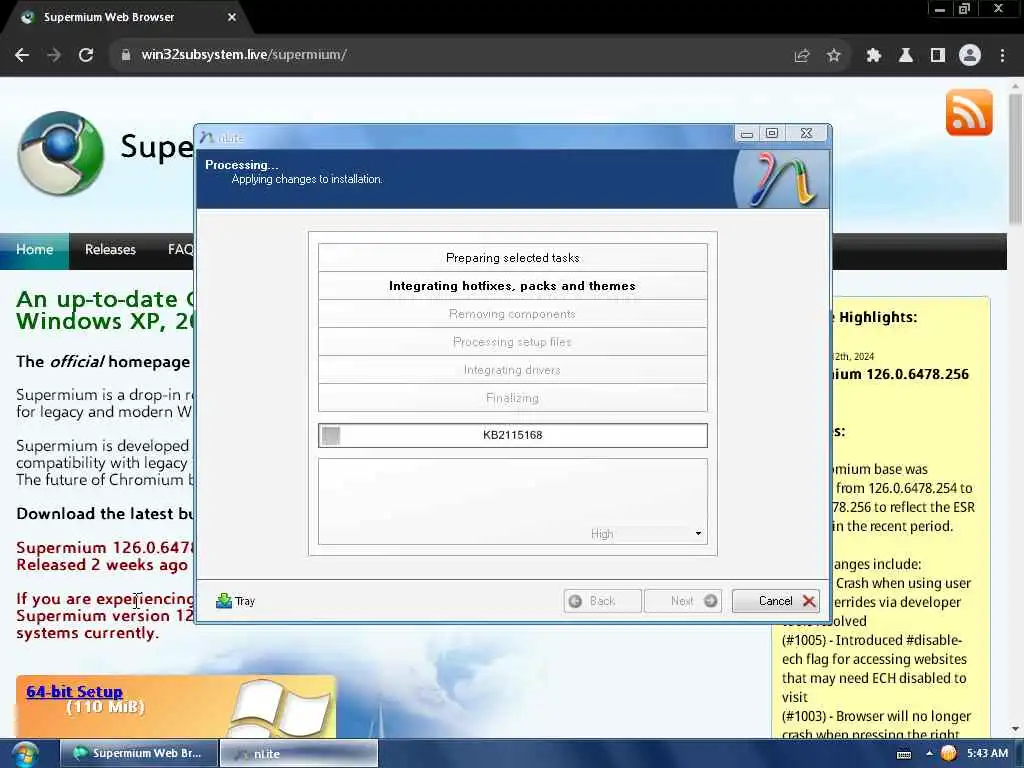
Task: Click the Windows Start orb
Action: 25,754
